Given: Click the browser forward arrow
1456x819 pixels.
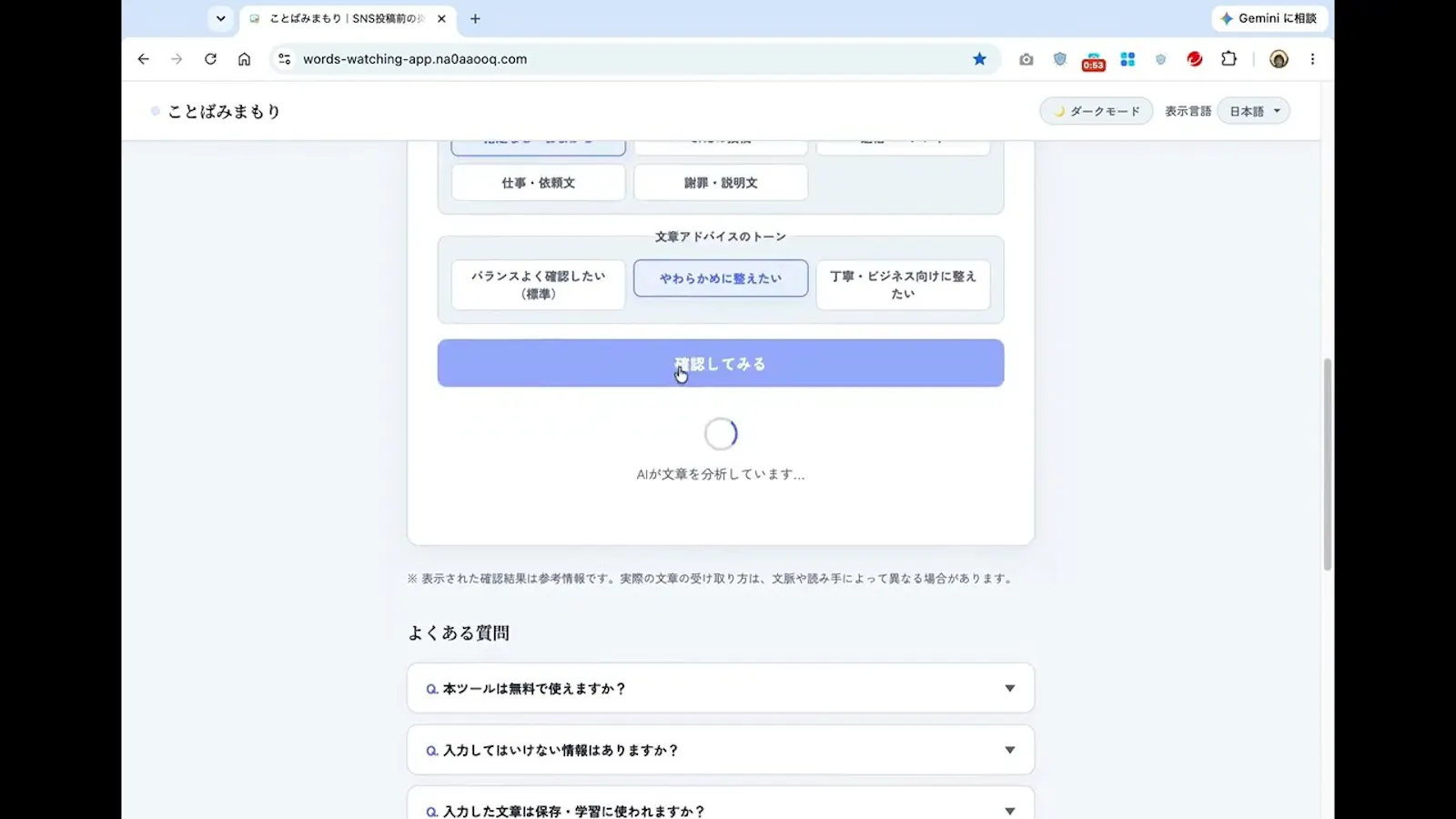Looking at the screenshot, I should 177,59.
